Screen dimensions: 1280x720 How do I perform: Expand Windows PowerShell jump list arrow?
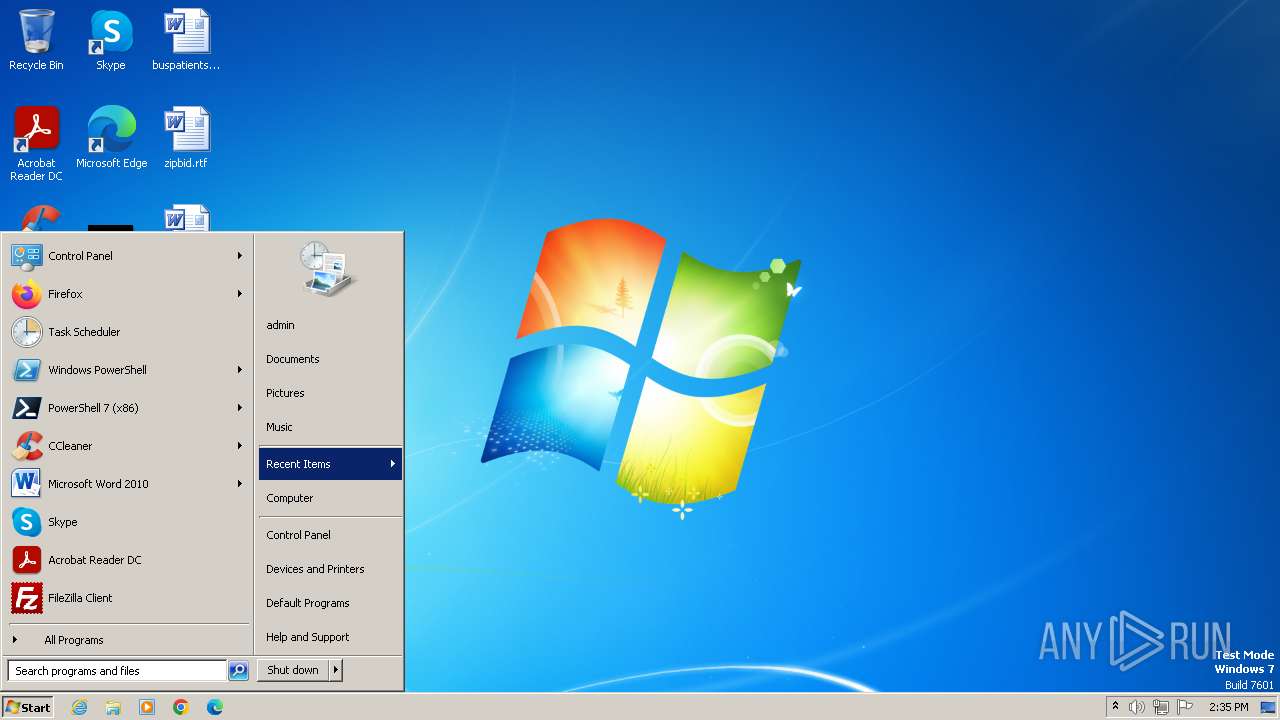(x=240, y=370)
